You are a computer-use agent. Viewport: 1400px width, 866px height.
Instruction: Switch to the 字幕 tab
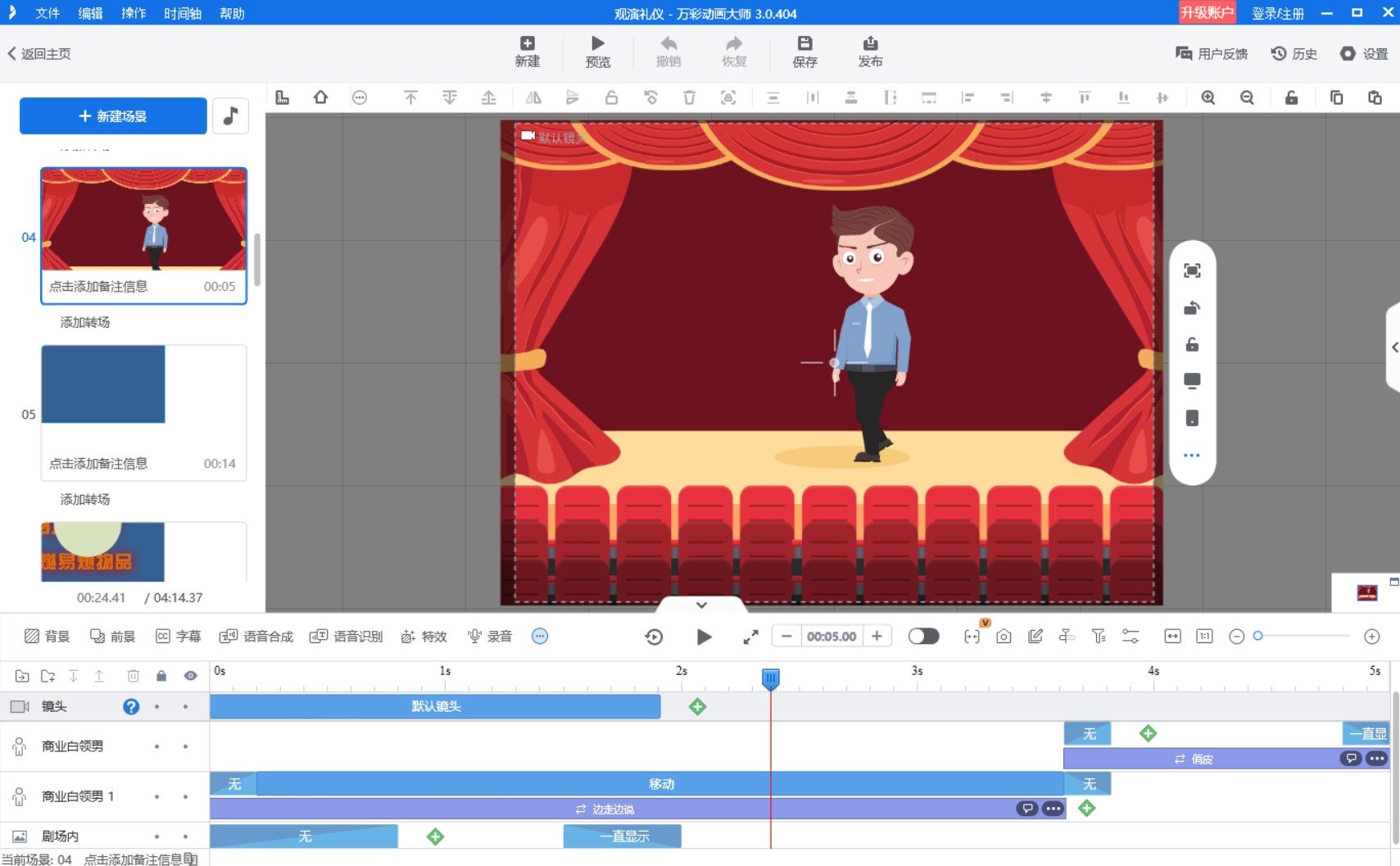click(x=178, y=637)
